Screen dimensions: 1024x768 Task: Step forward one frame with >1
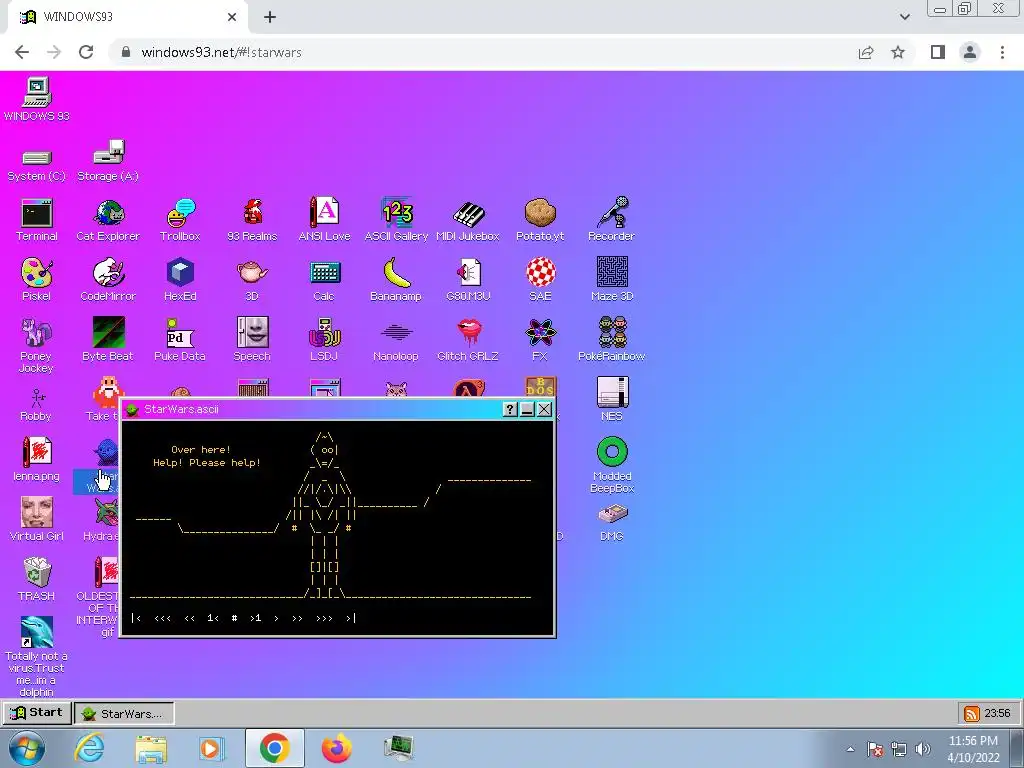coord(255,618)
